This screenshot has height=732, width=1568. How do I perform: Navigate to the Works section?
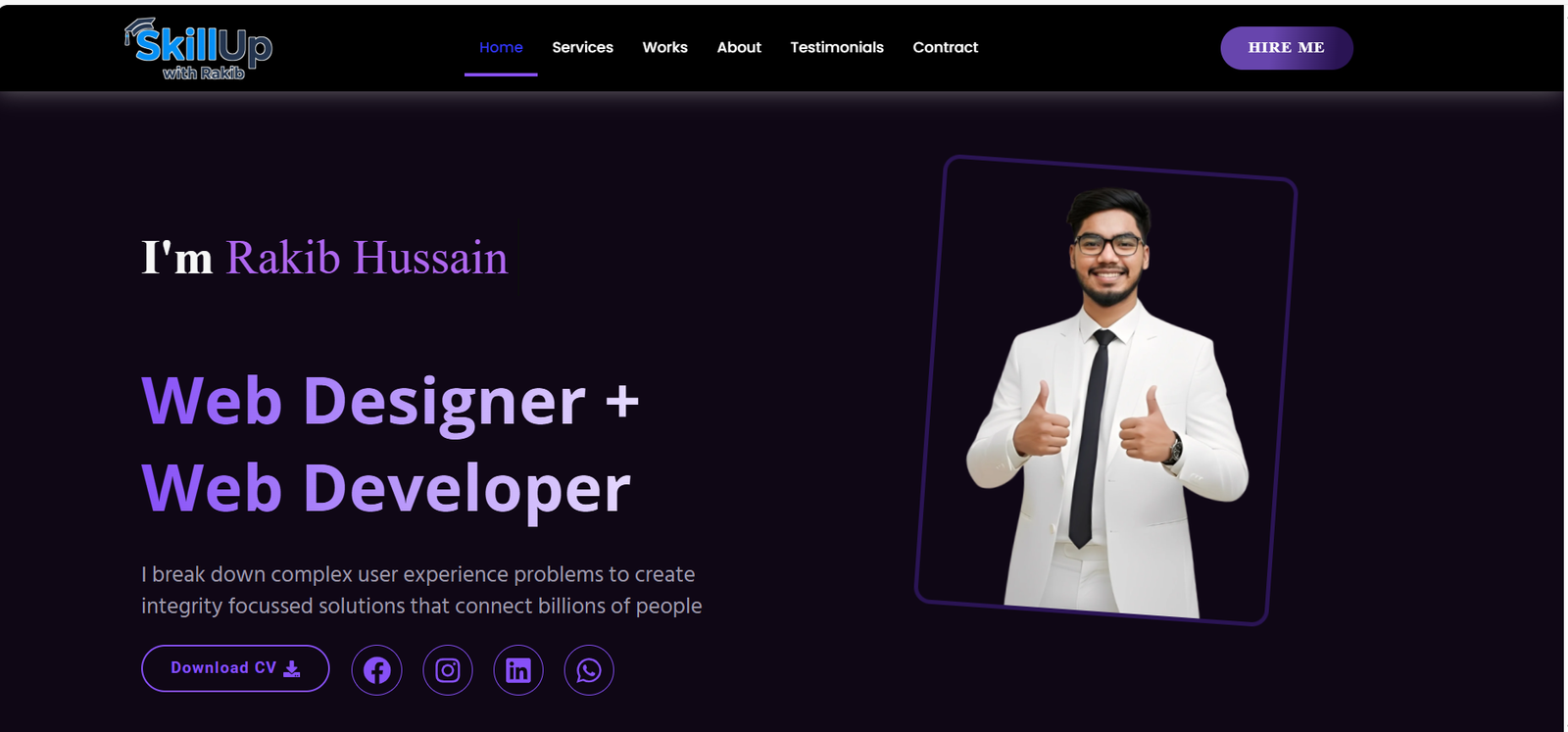(x=664, y=47)
